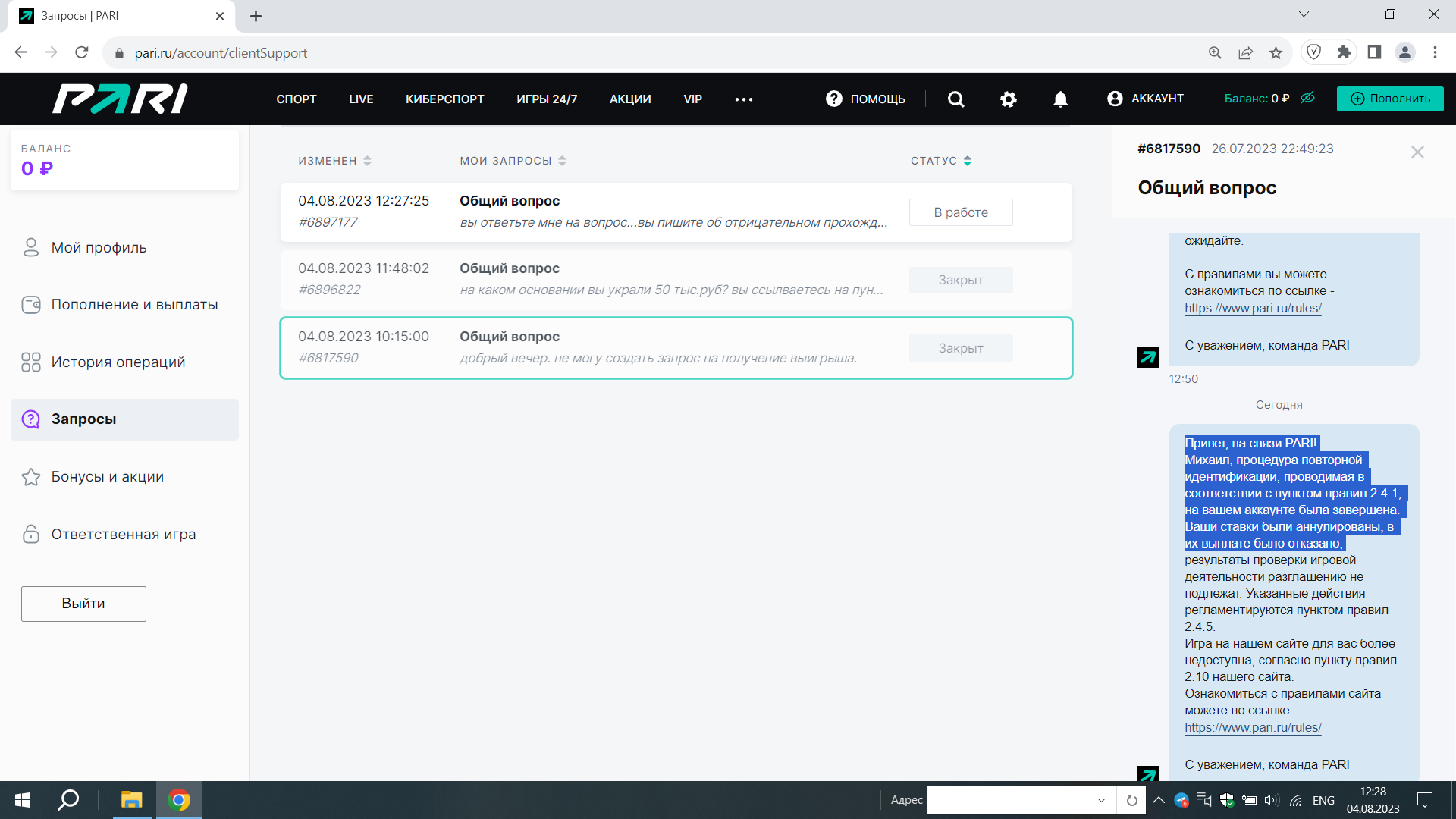Open Chrome from Windows taskbar
Screen dimensions: 1456x819
(x=179, y=800)
